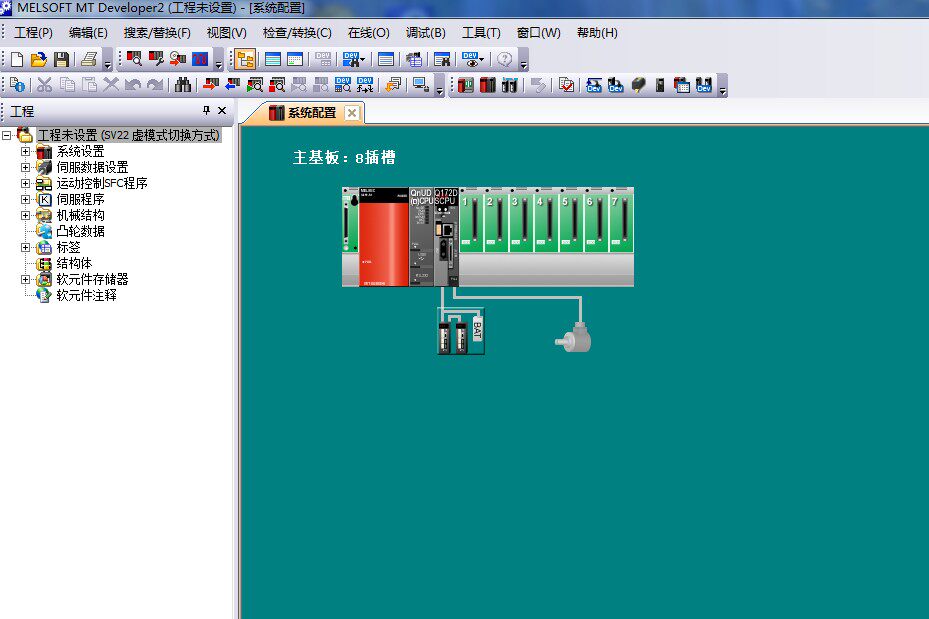This screenshot has height=619, width=929.
Task: Expand the 伺服数据设置 tree node
Action: (25, 168)
